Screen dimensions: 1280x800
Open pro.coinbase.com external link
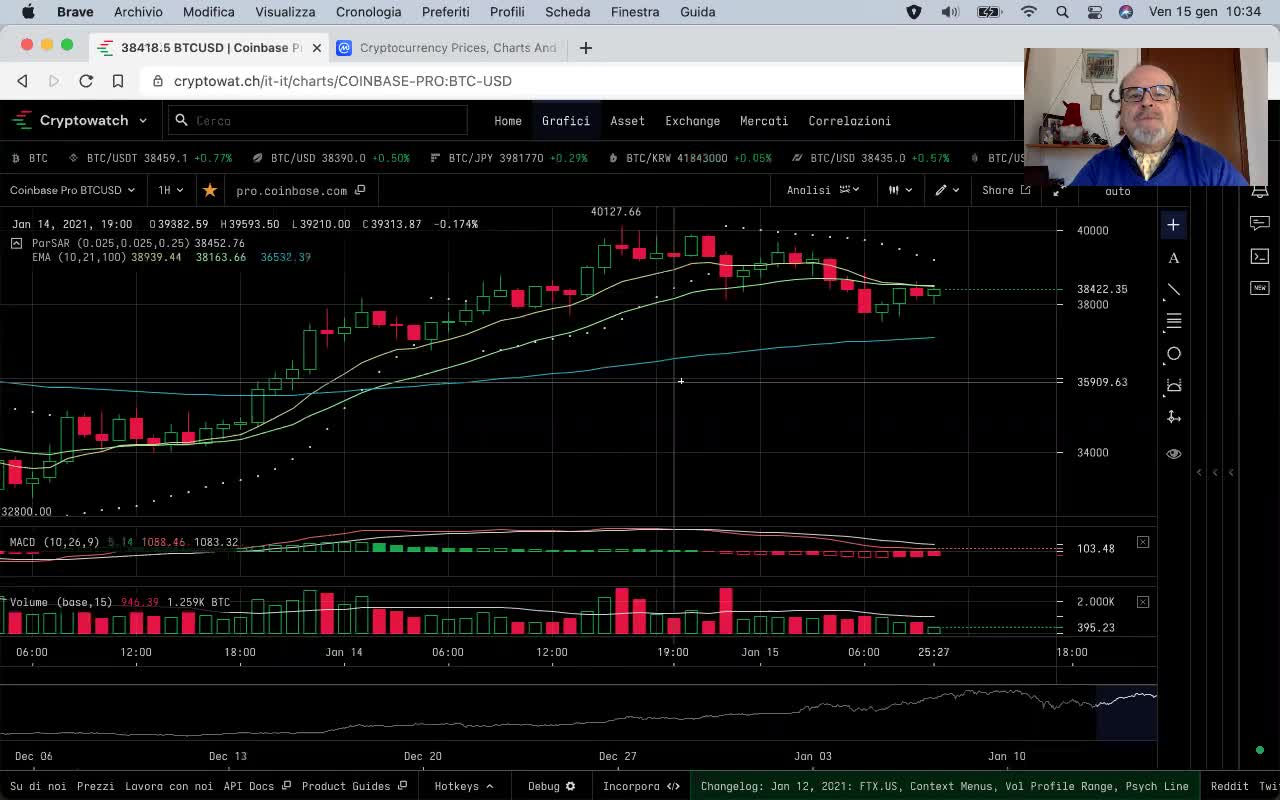point(300,190)
